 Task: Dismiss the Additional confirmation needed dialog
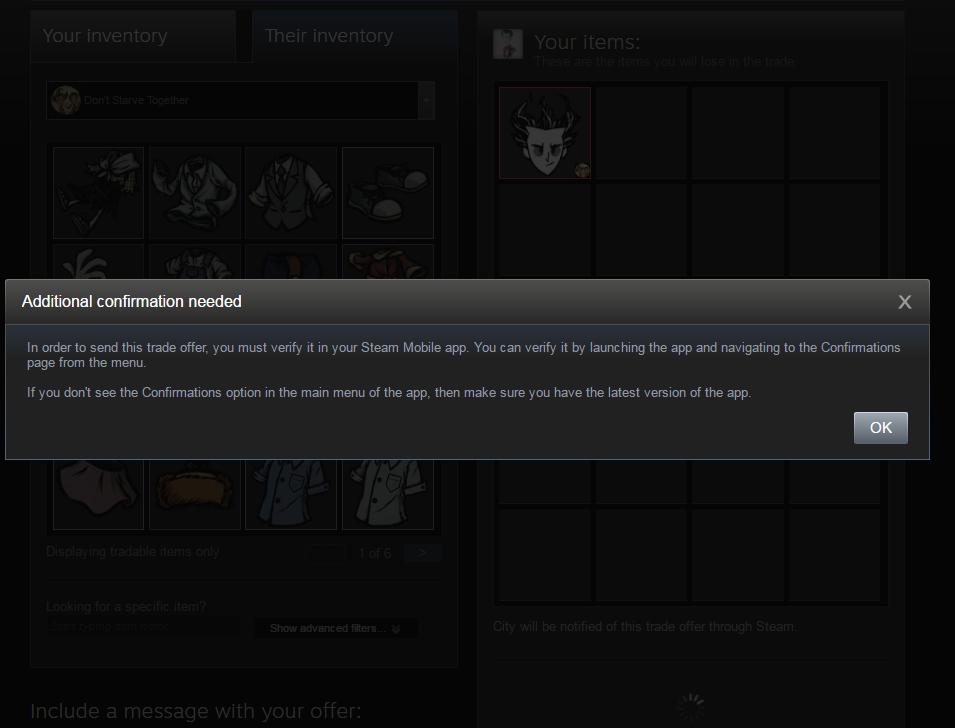pos(904,302)
